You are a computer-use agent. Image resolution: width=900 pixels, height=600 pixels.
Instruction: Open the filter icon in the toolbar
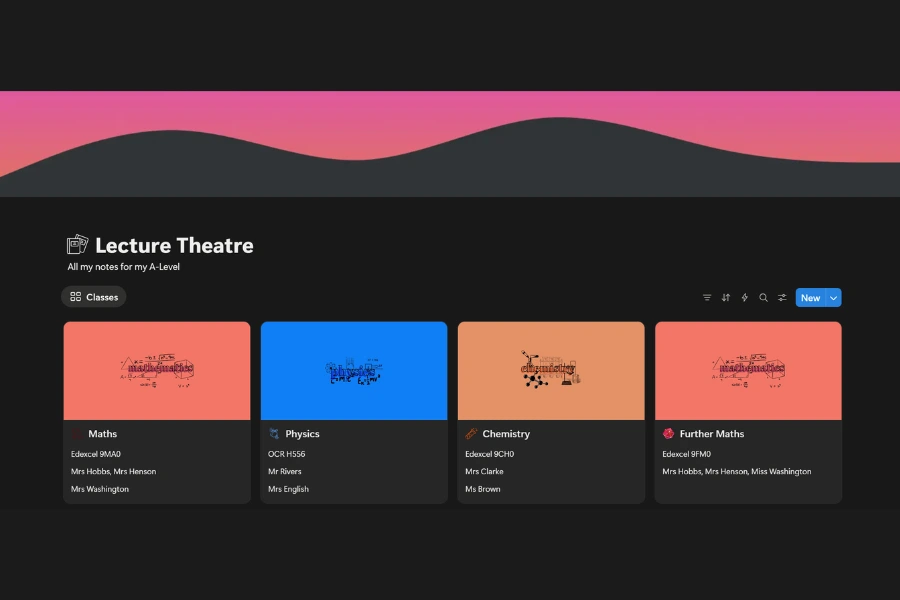[x=707, y=298]
